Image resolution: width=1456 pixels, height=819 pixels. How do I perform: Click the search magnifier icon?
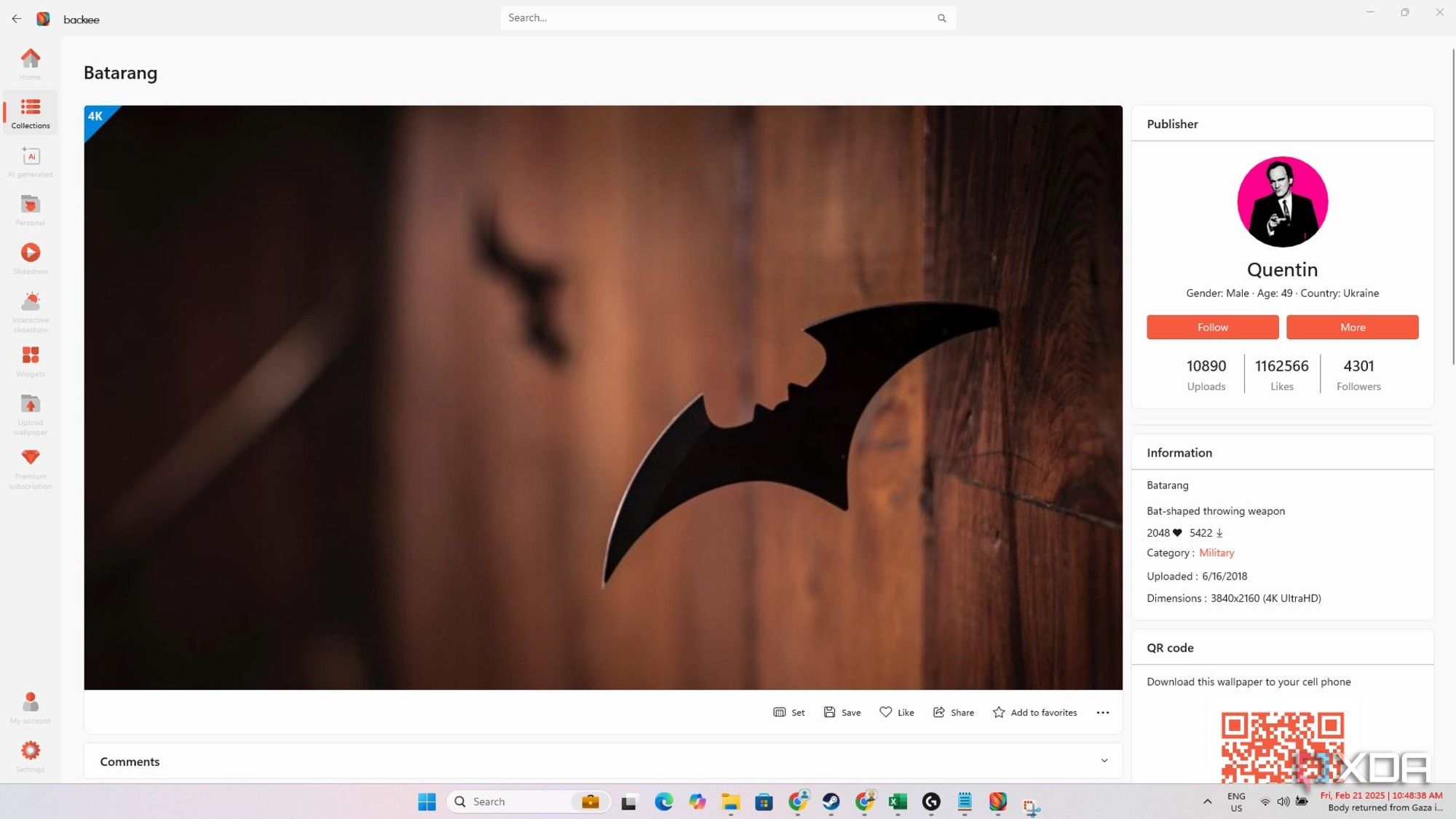click(941, 18)
